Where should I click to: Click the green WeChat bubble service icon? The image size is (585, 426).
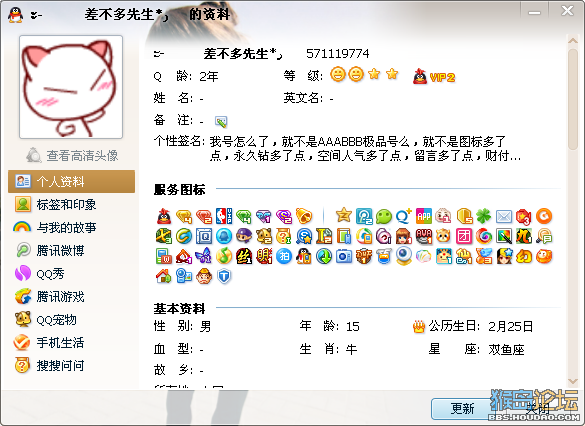(384, 216)
